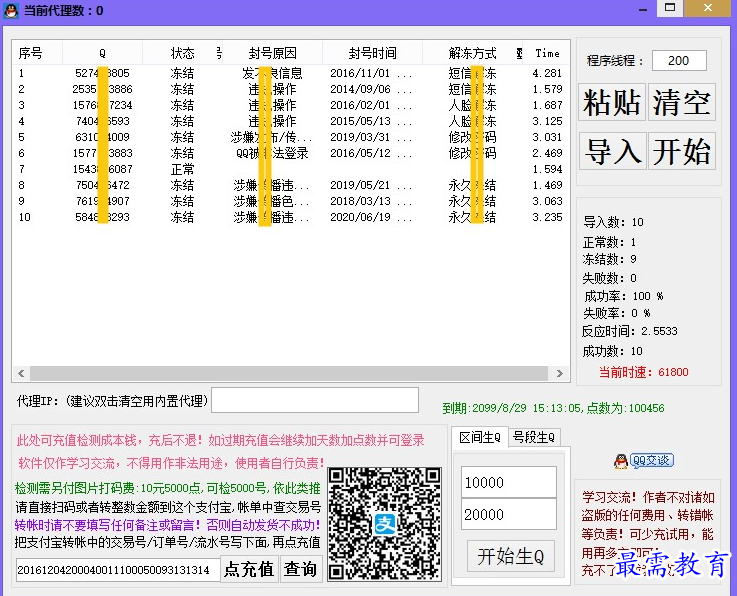The width and height of the screenshot is (737, 596).
Task: Switch to the 区间生Q tab
Action: (480, 438)
